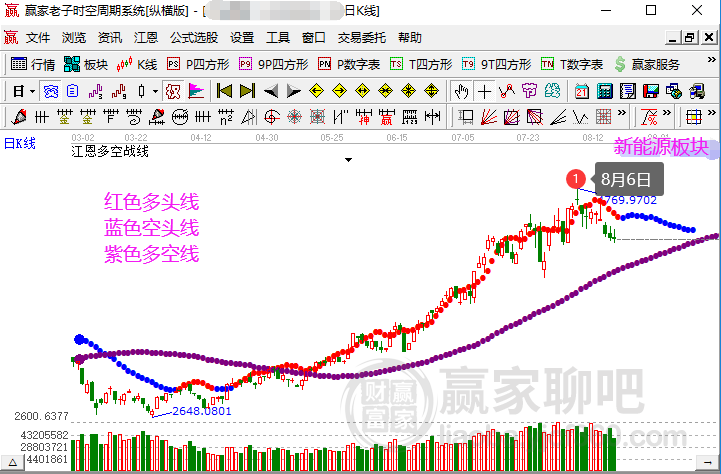This screenshot has height=474, width=721.
Task: Open the 资讯 menu
Action: 110,38
